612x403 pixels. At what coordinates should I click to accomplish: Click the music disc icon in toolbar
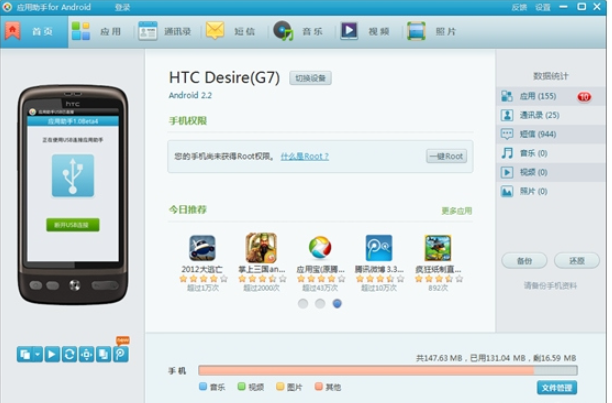click(x=283, y=31)
